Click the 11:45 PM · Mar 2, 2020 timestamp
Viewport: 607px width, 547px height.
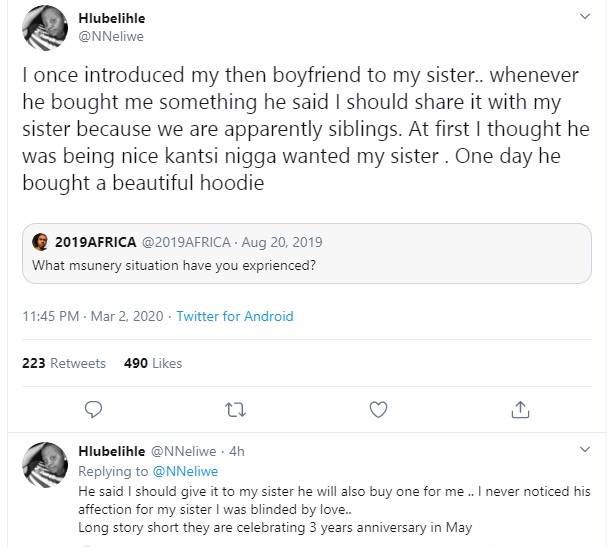[89, 316]
